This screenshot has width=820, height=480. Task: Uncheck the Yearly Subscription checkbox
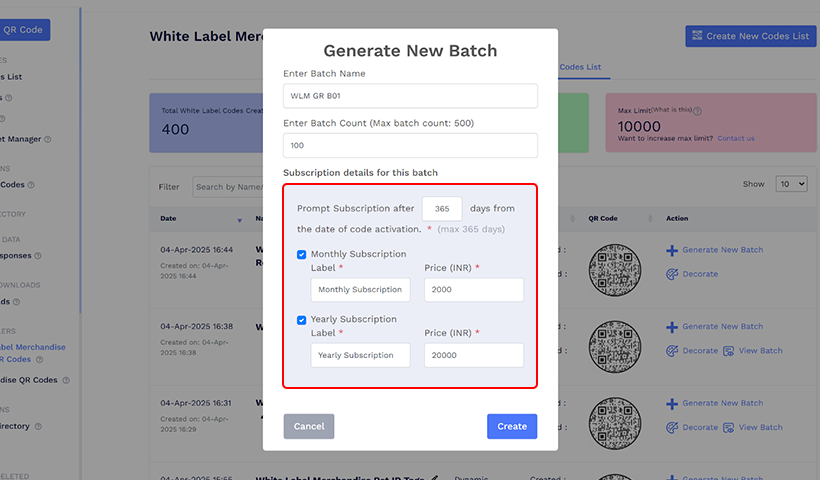click(302, 320)
